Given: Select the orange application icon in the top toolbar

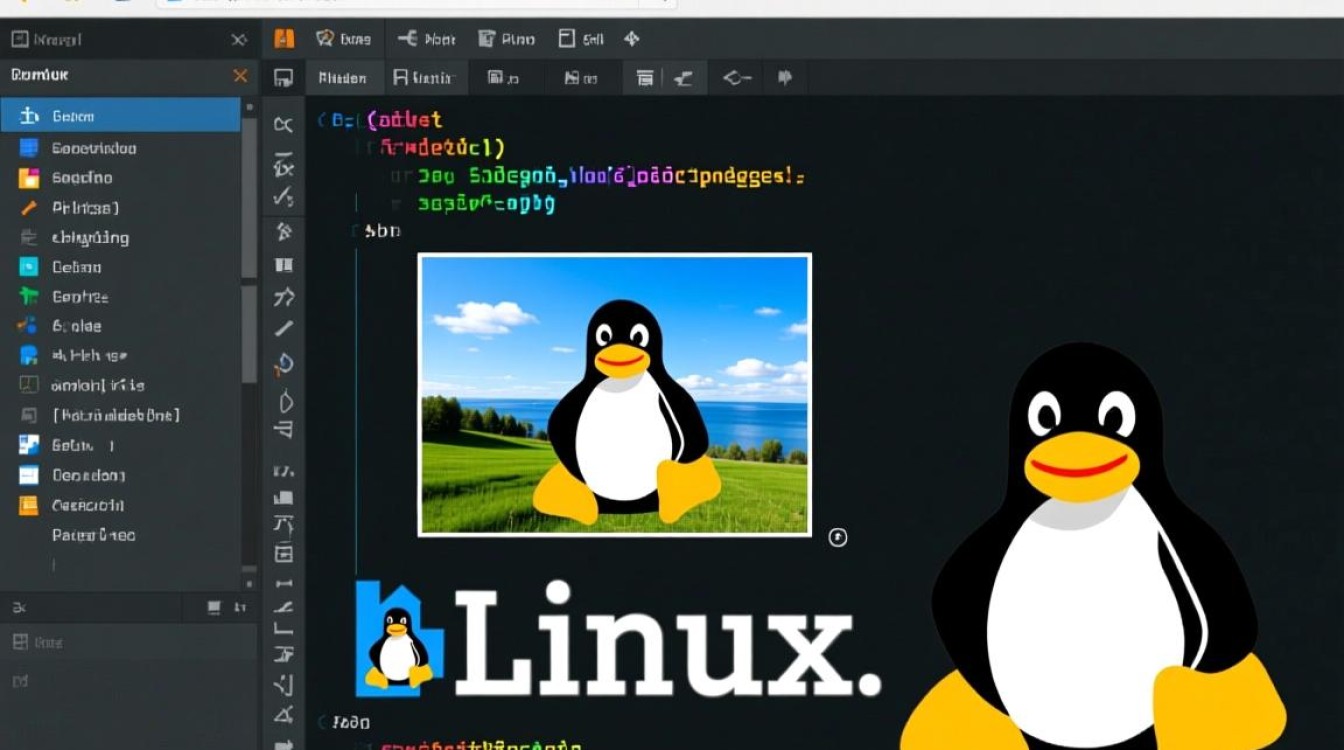Looking at the screenshot, I should (x=283, y=38).
